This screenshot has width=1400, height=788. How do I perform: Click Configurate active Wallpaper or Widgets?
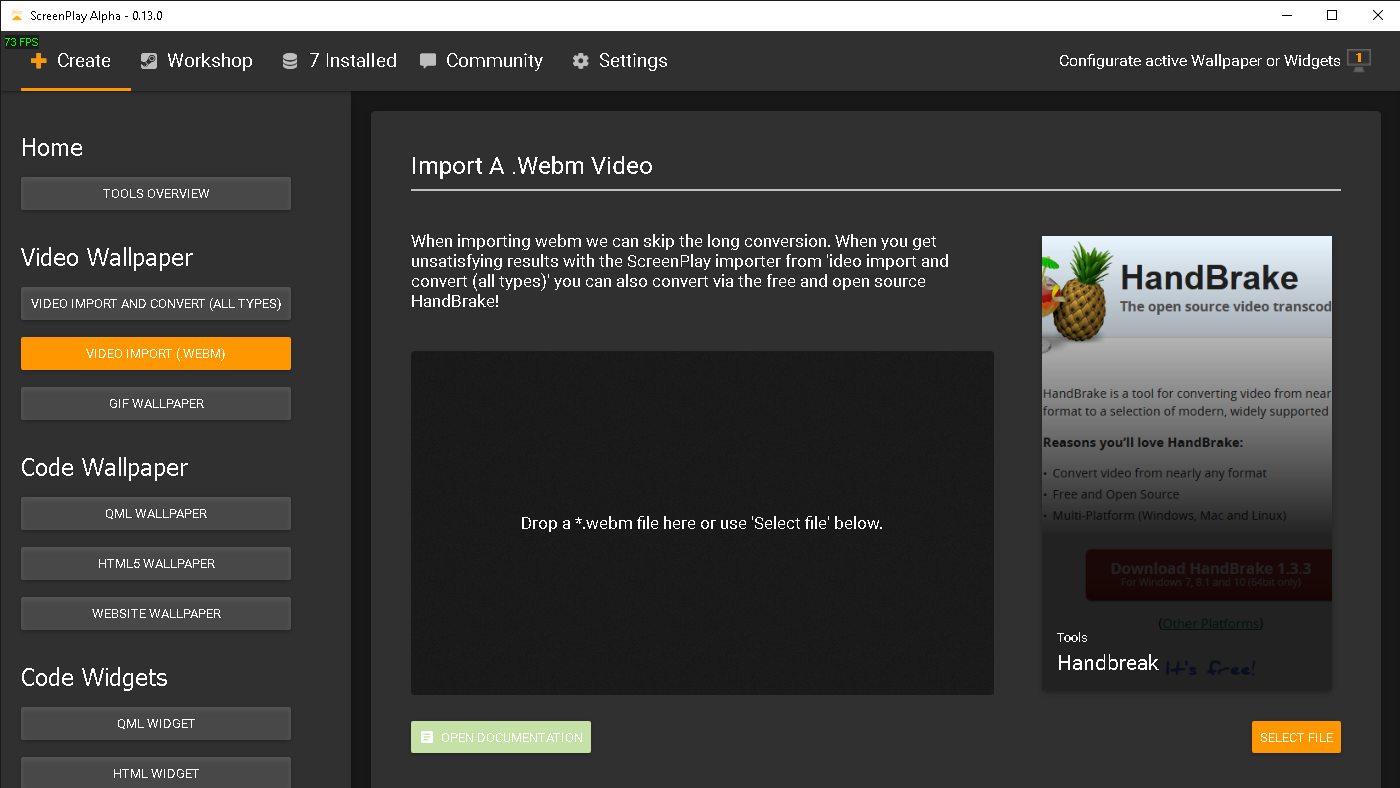(x=1199, y=61)
